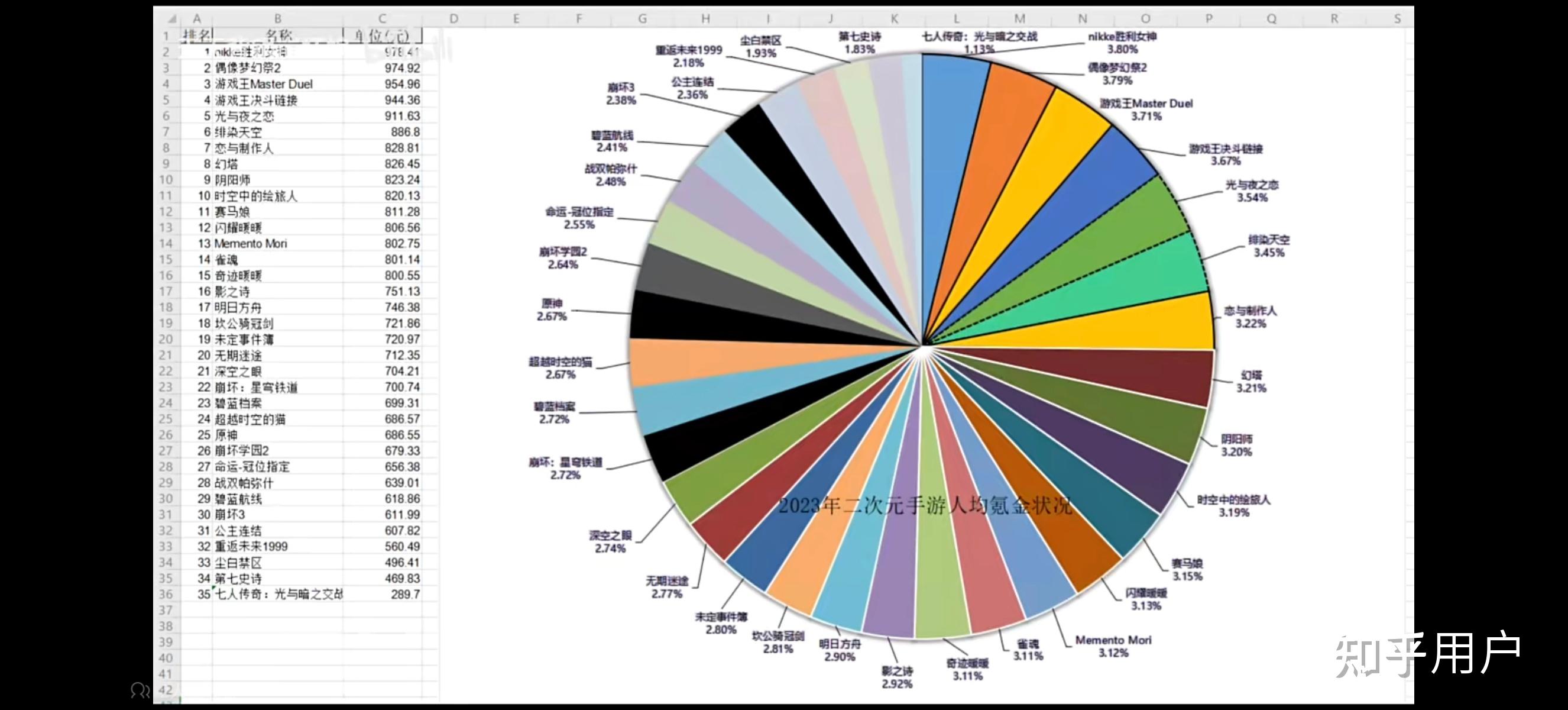Screen dimensions: 1568x710
Task: Click the 第七史诗 1.83% data label
Action: 860,43
